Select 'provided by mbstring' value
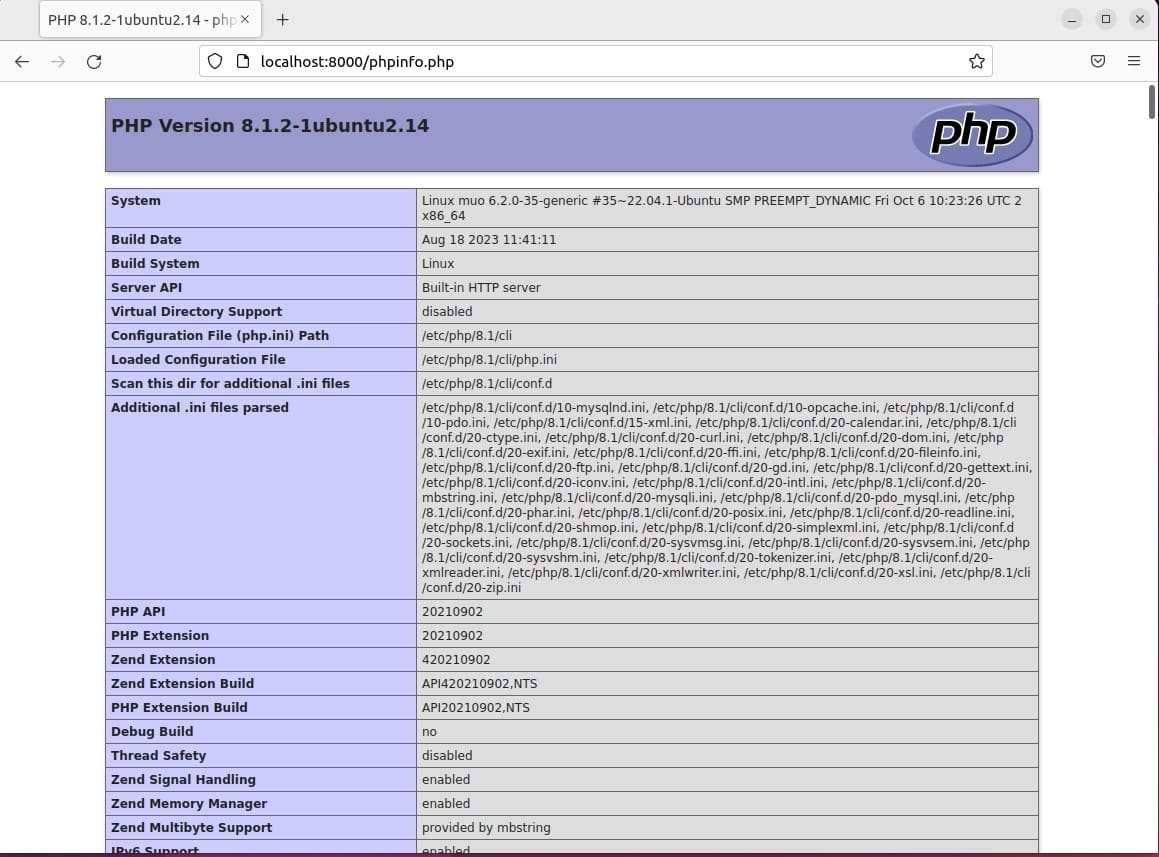 click(x=486, y=827)
